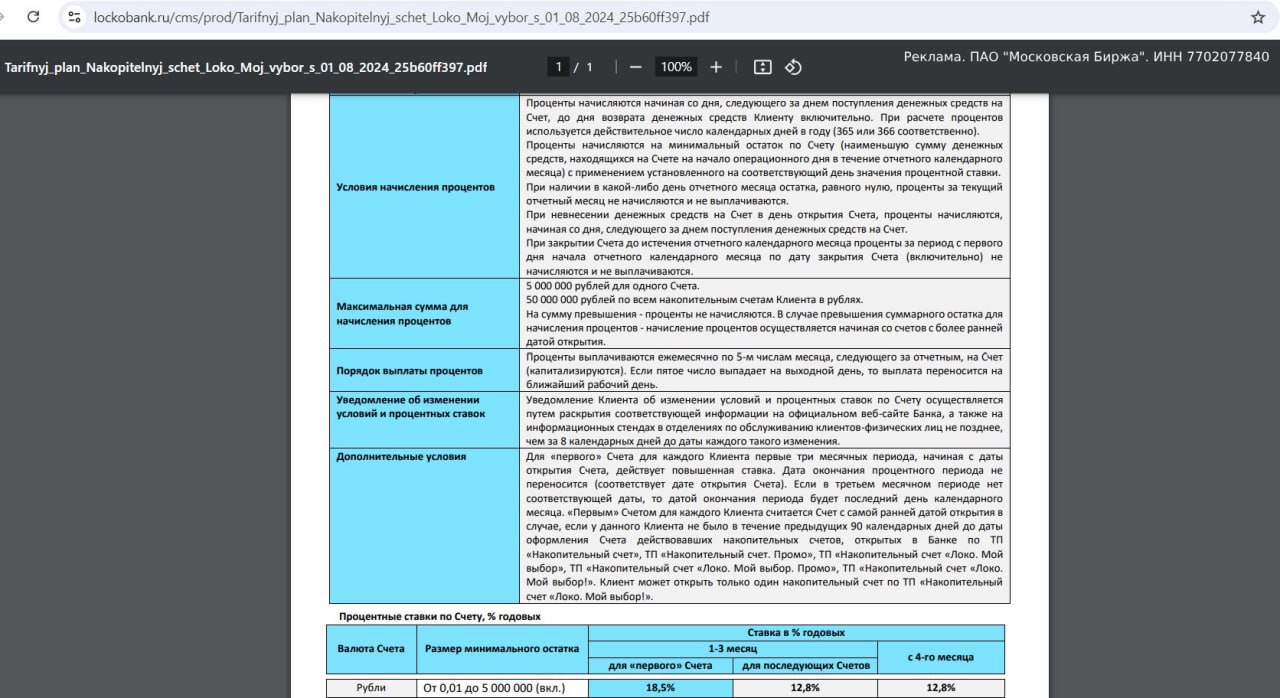The width and height of the screenshot is (1280, 698).
Task: Click the «Валюта Счета» column header
Action: (370, 648)
